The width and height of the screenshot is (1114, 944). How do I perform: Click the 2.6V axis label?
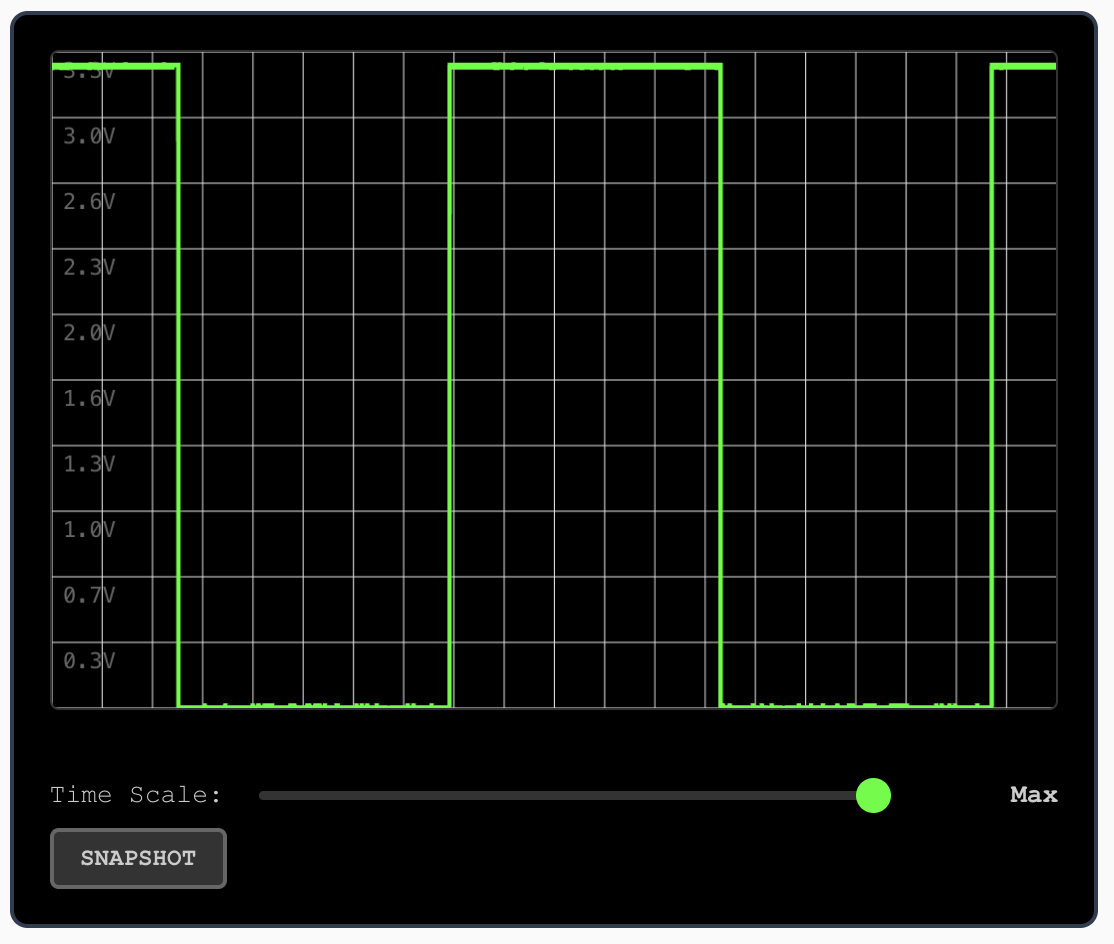89,202
